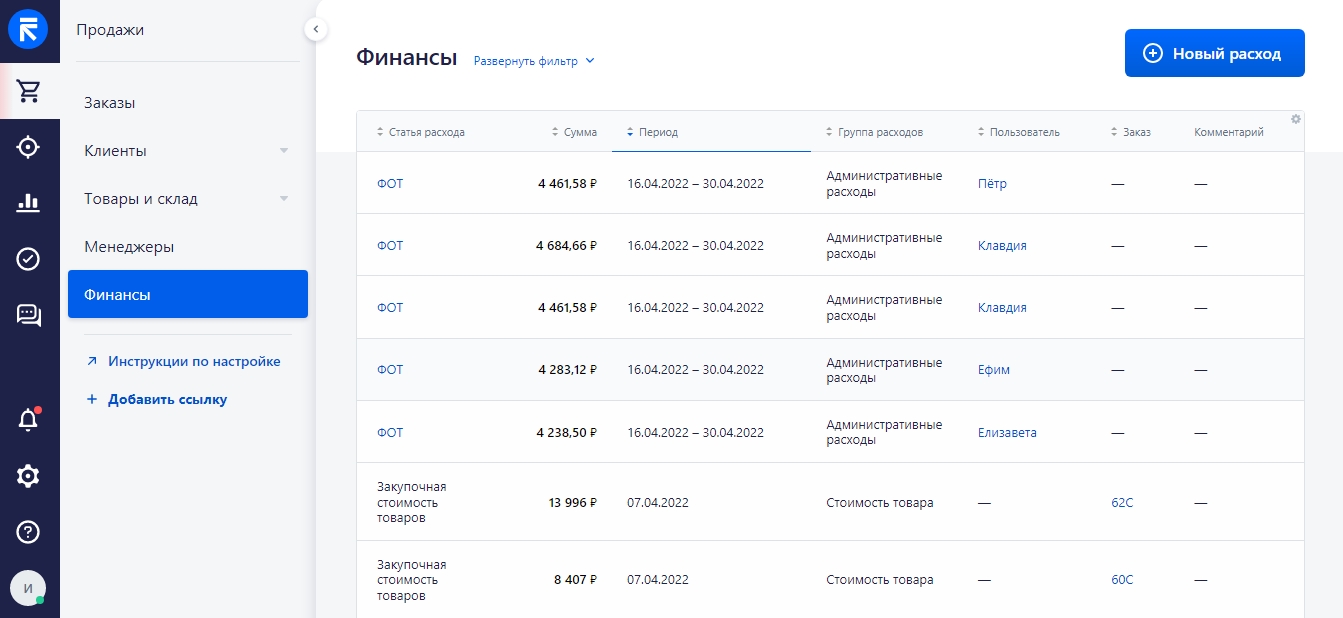Open the settings gear icon
This screenshot has height=618, width=1343.
(29, 476)
